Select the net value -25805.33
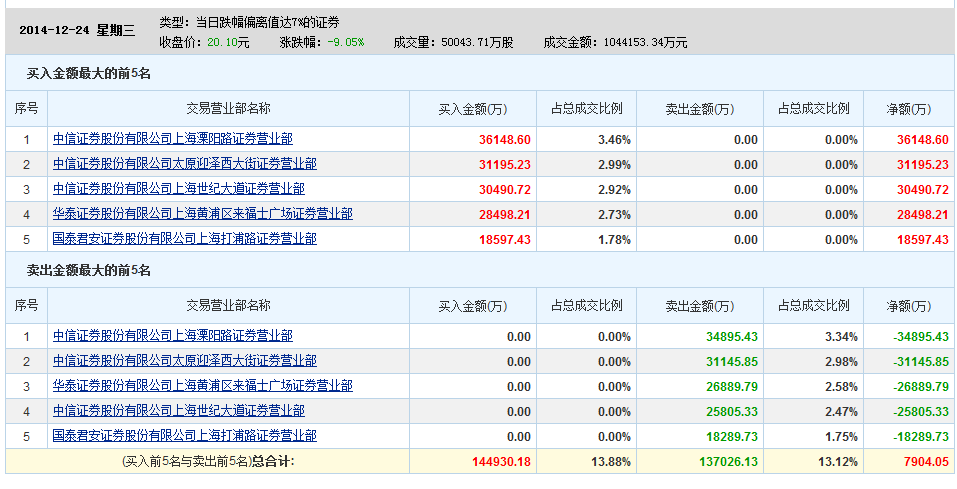The image size is (957, 489). [x=921, y=412]
